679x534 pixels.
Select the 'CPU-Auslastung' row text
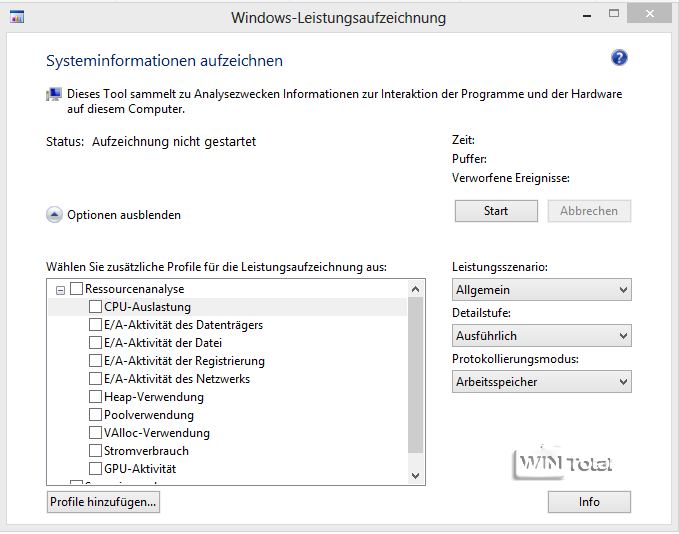pyautogui.click(x=147, y=307)
